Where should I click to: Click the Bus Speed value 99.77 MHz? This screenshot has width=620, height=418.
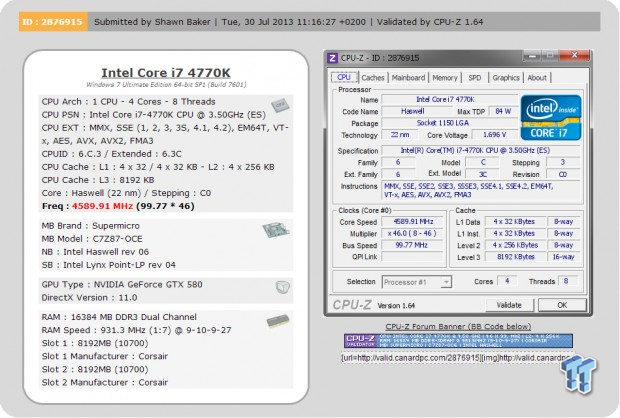point(413,245)
